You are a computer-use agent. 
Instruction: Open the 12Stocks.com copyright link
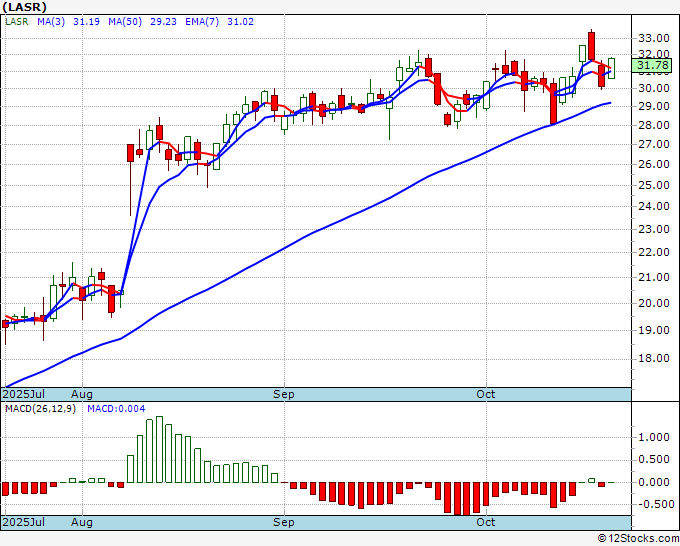(638, 539)
